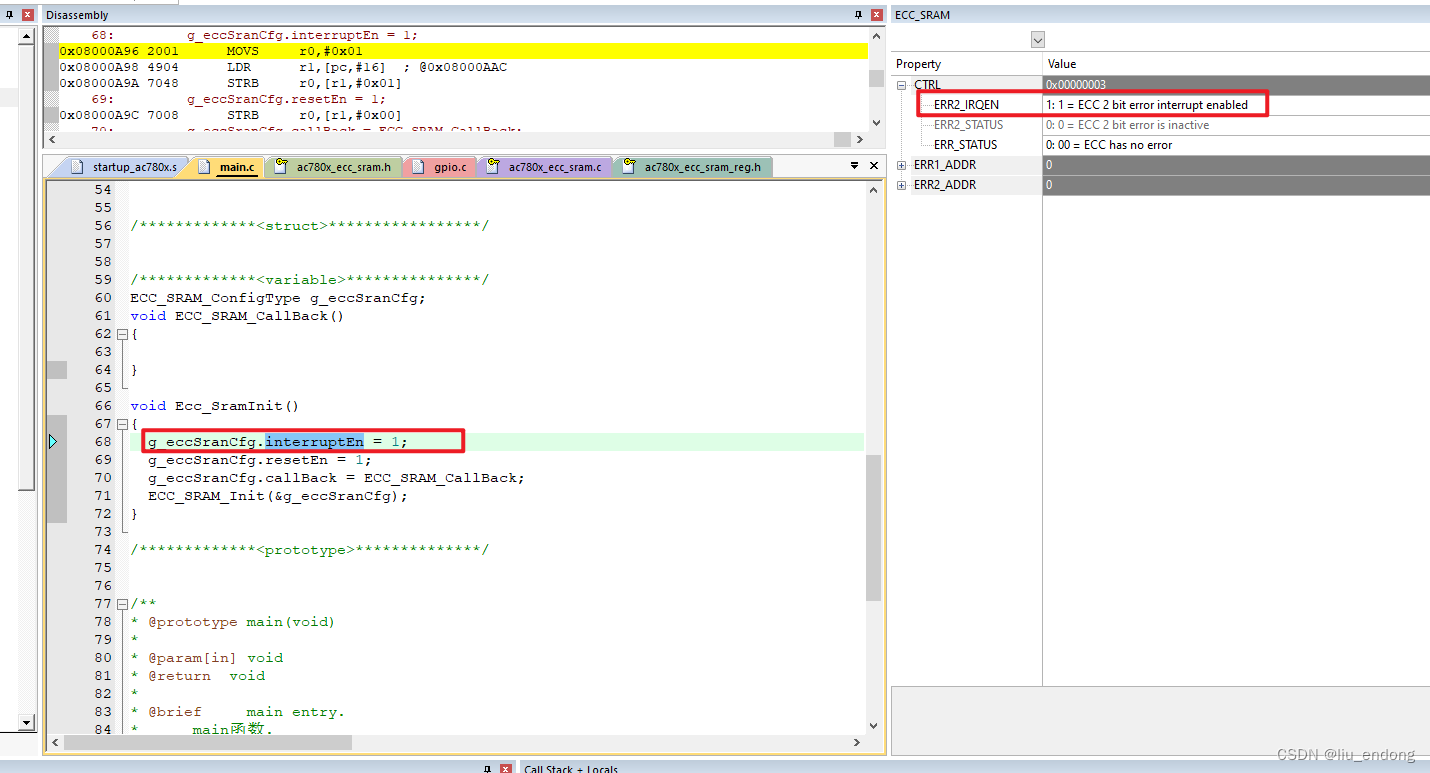Collapse the Ecc_SramInit function fold marker
This screenshot has height=773, width=1430.
click(121, 423)
